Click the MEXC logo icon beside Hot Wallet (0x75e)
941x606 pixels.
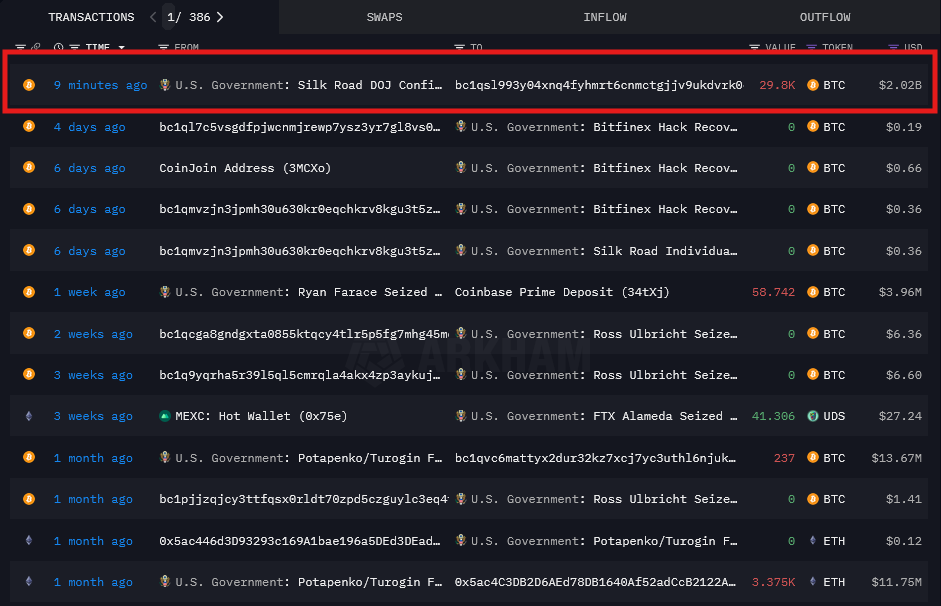point(165,416)
